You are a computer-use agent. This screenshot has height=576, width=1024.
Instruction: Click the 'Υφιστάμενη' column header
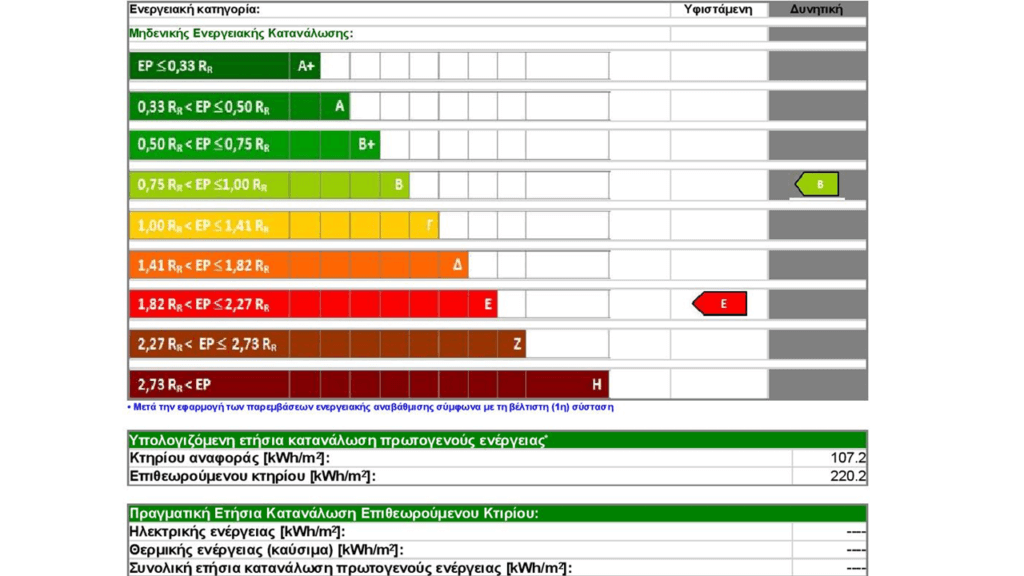click(718, 9)
